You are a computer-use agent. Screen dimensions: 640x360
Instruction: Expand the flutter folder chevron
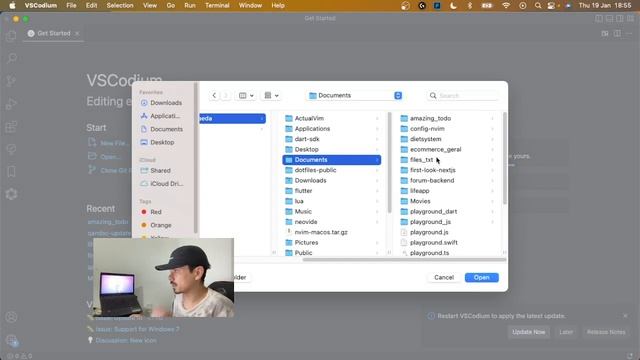377,191
